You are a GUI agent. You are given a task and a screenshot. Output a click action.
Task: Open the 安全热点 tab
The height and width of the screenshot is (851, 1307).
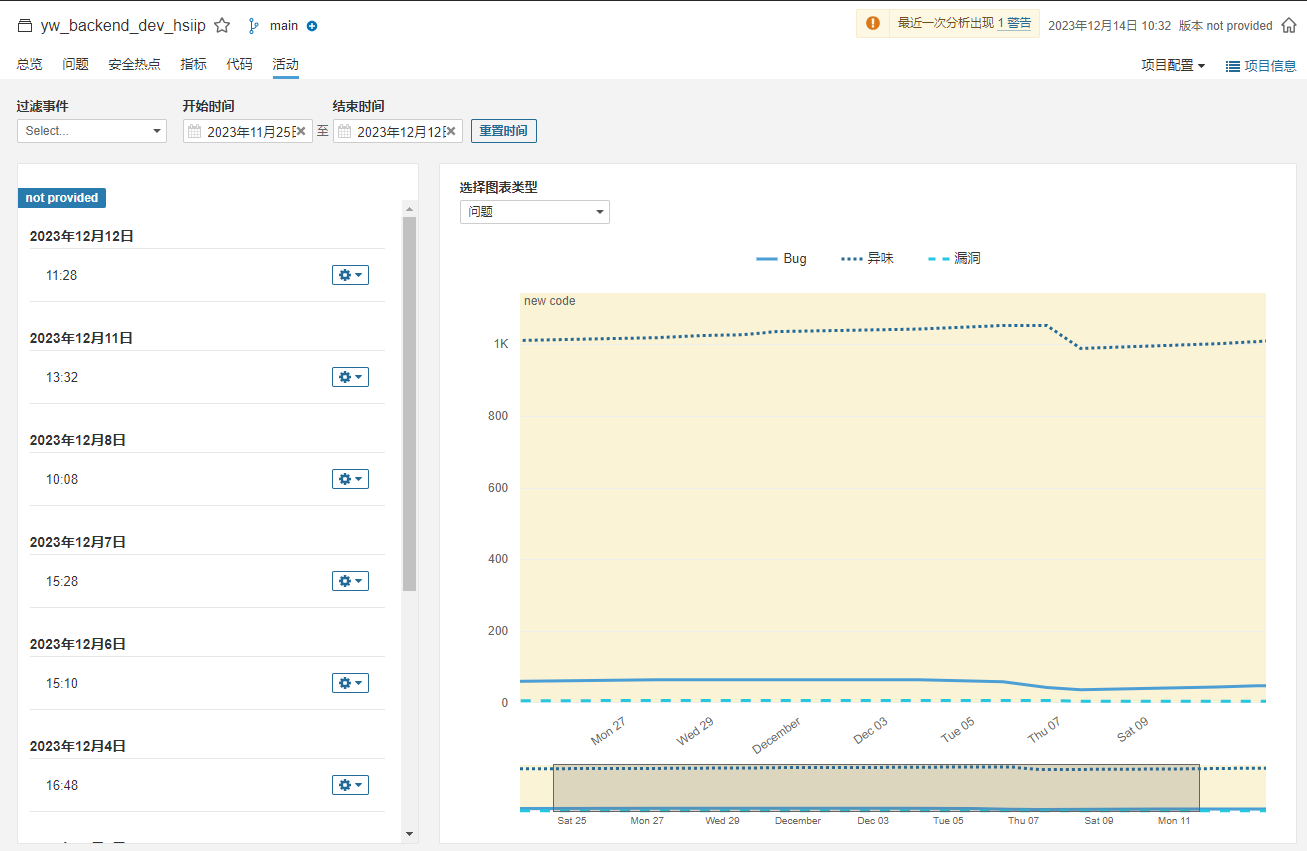point(135,64)
